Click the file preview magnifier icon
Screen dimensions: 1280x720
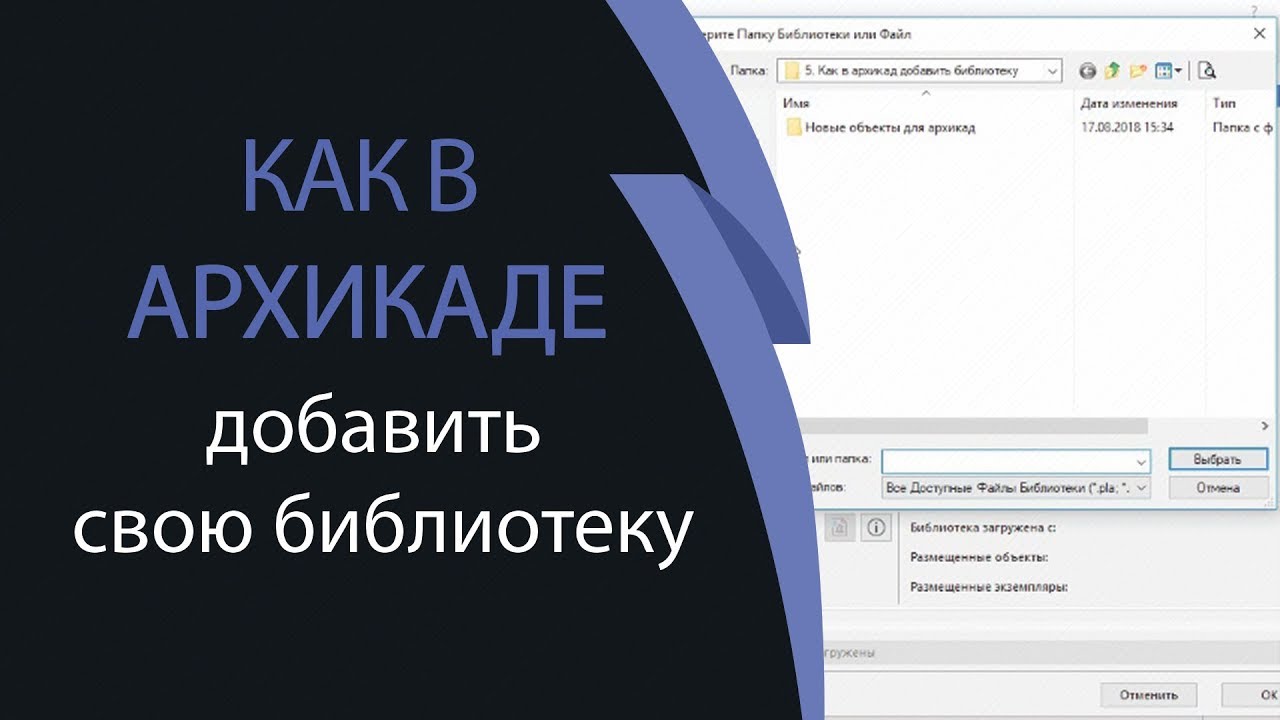[x=1207, y=71]
